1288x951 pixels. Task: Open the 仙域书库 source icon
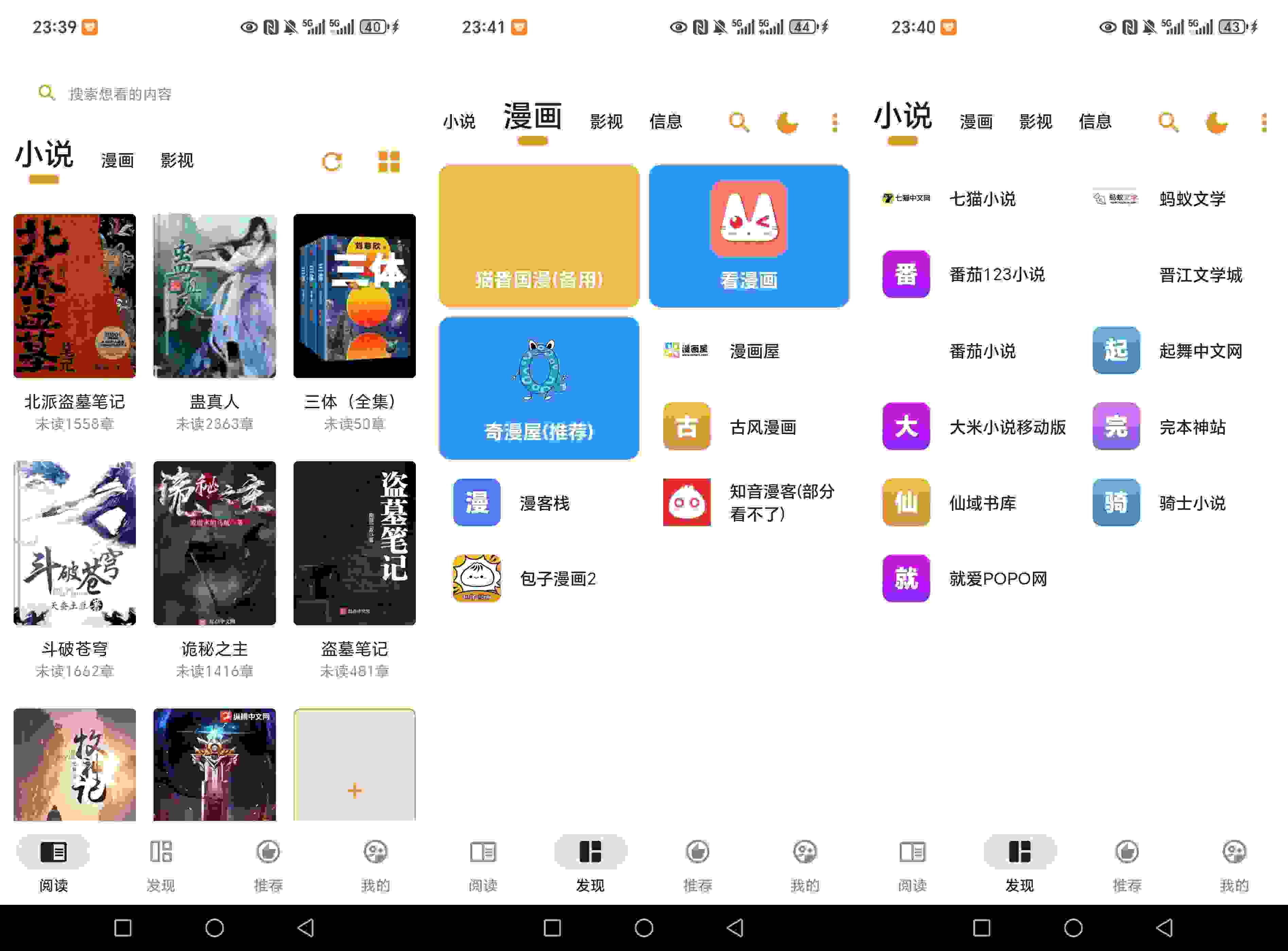906,503
